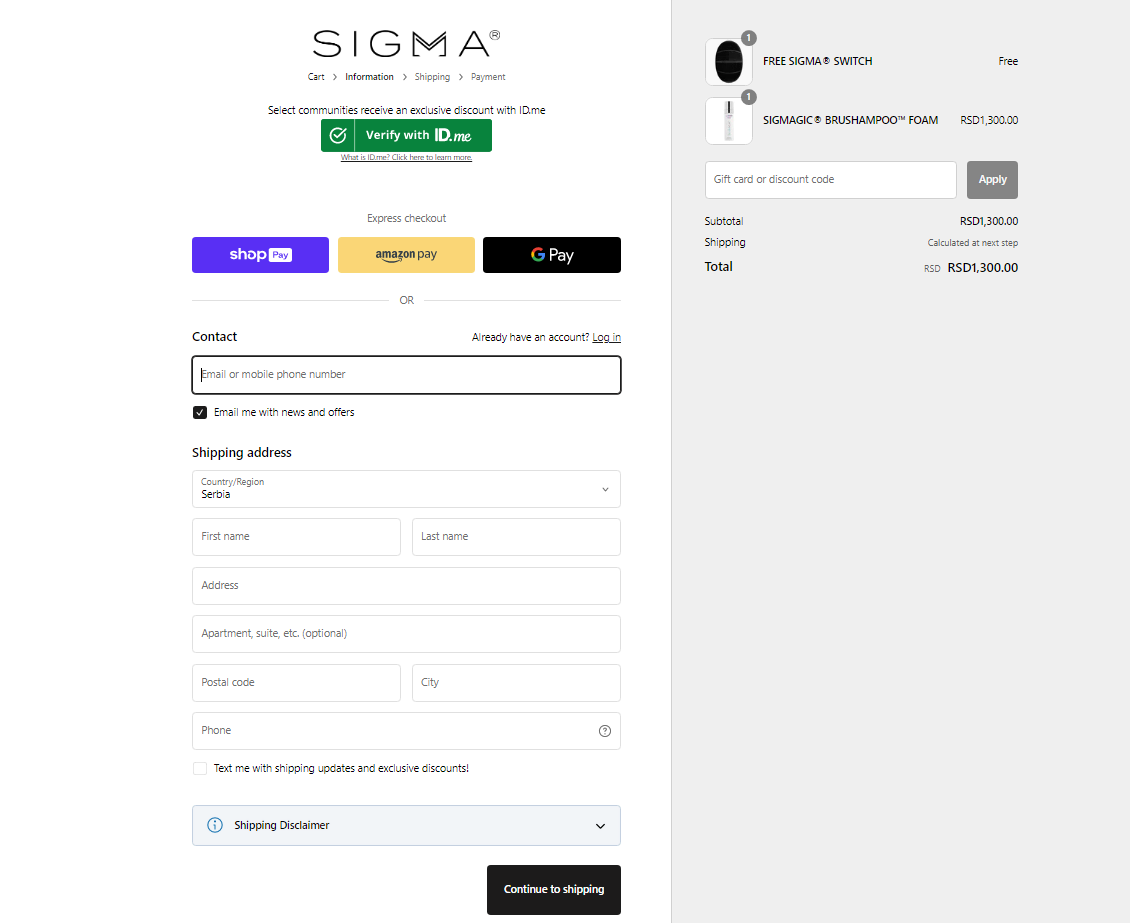Click the Apply discount button

pyautogui.click(x=992, y=180)
